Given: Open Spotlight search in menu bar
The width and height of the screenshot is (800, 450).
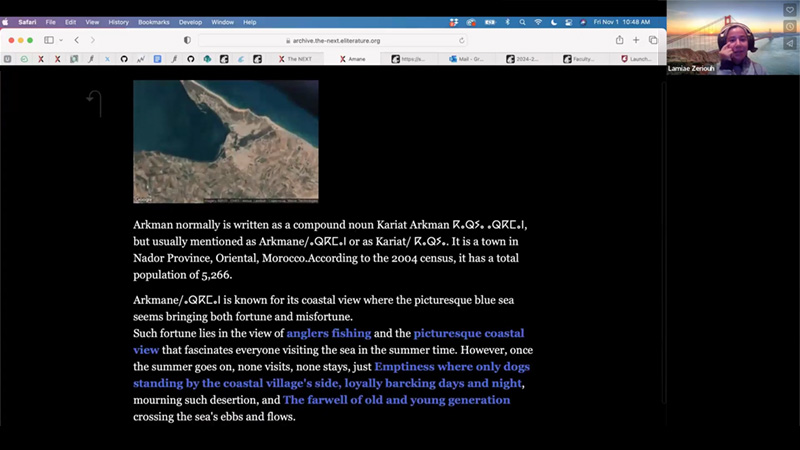Looking at the screenshot, I should pyautogui.click(x=522, y=22).
